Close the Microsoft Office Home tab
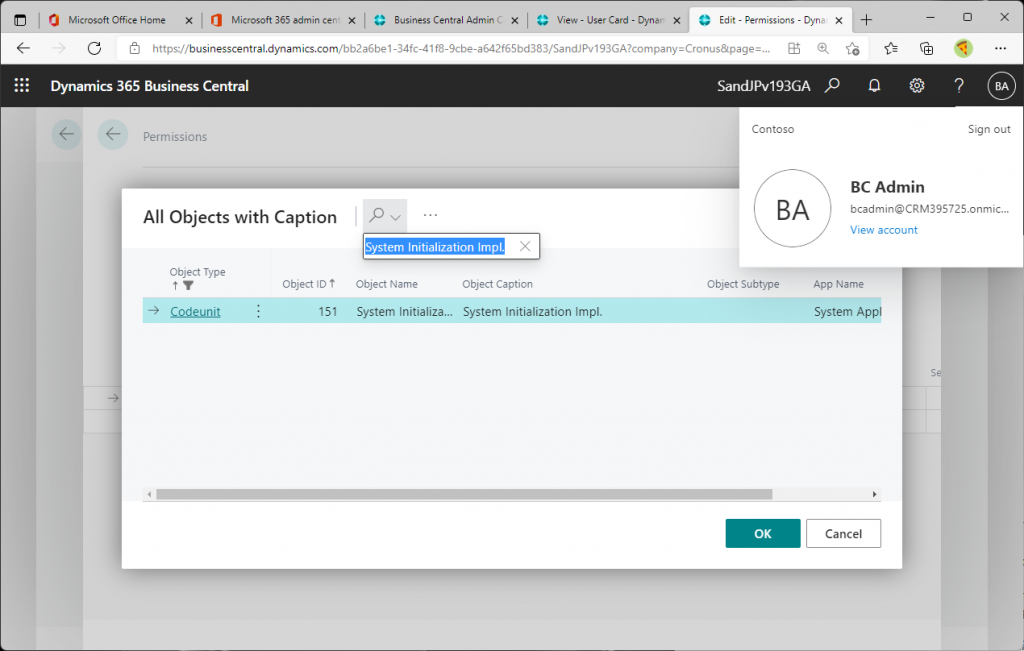The height and width of the screenshot is (651, 1024). 189,20
